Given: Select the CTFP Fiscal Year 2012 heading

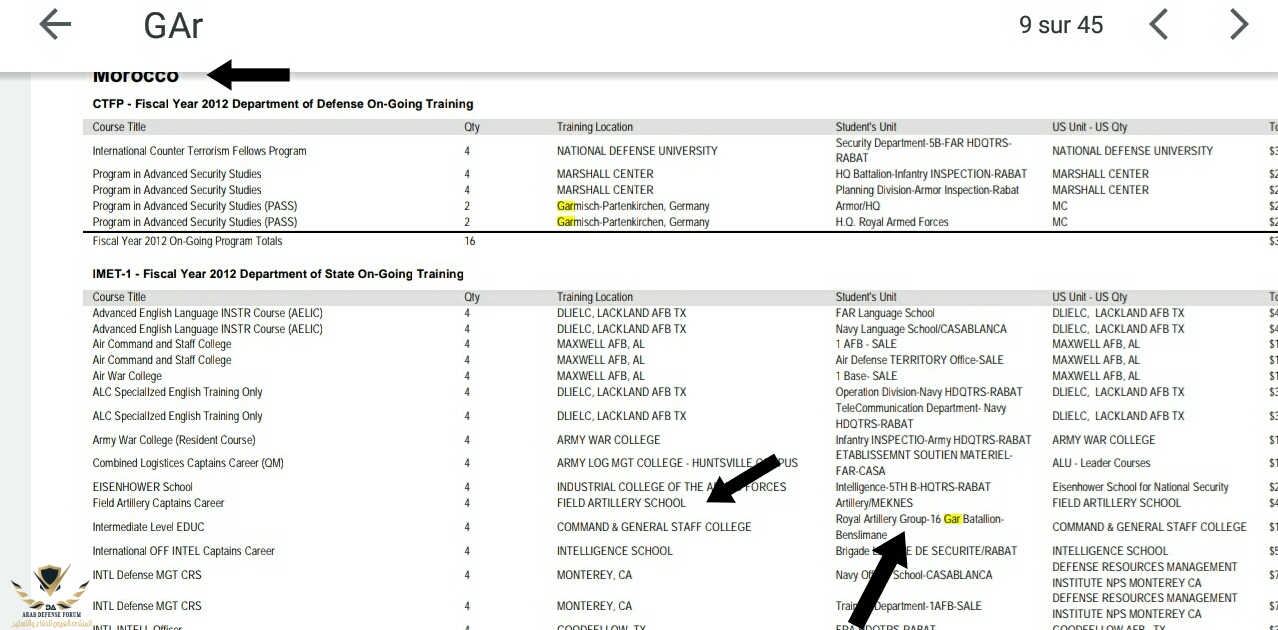Looking at the screenshot, I should (283, 104).
